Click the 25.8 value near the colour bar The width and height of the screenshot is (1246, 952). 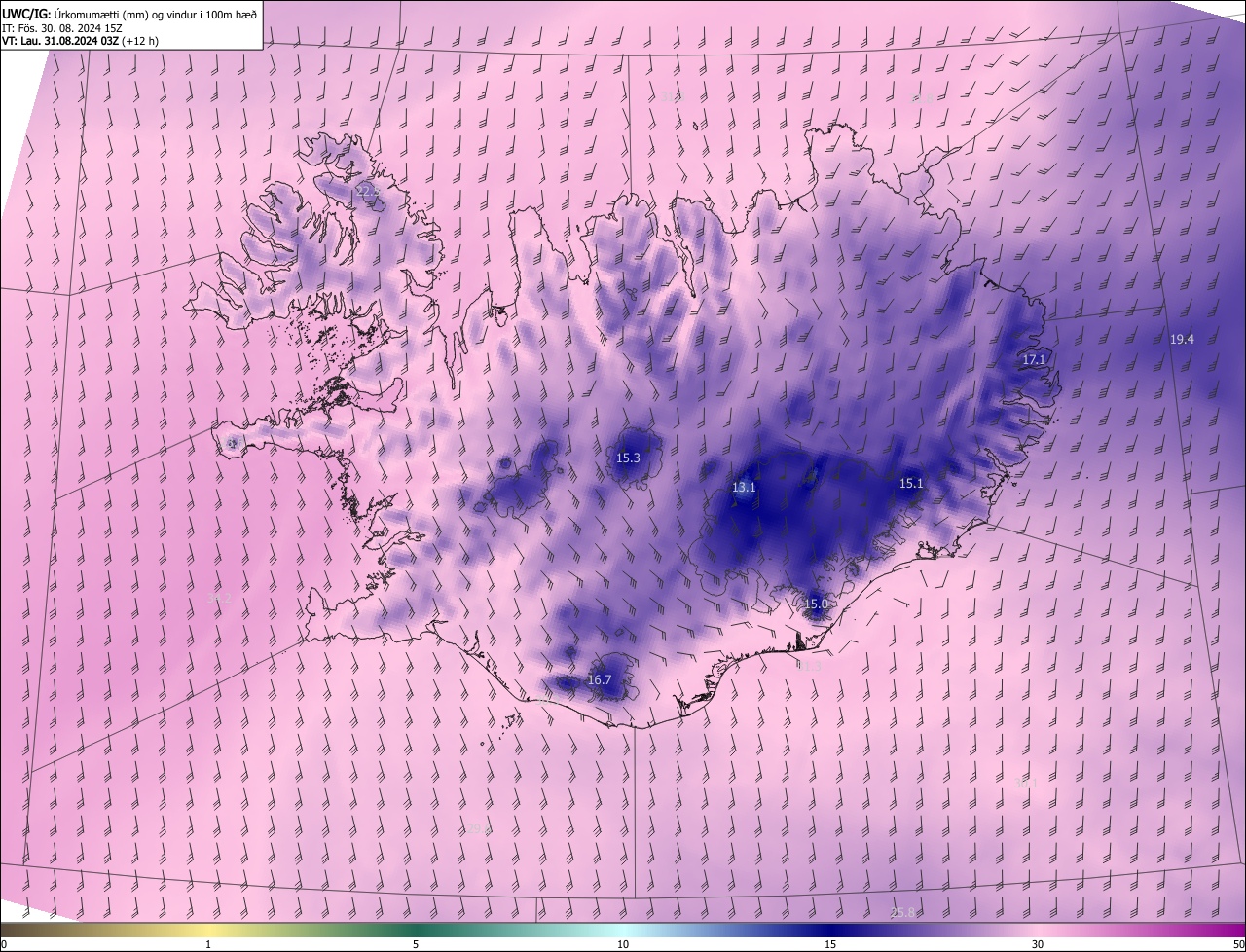(902, 912)
